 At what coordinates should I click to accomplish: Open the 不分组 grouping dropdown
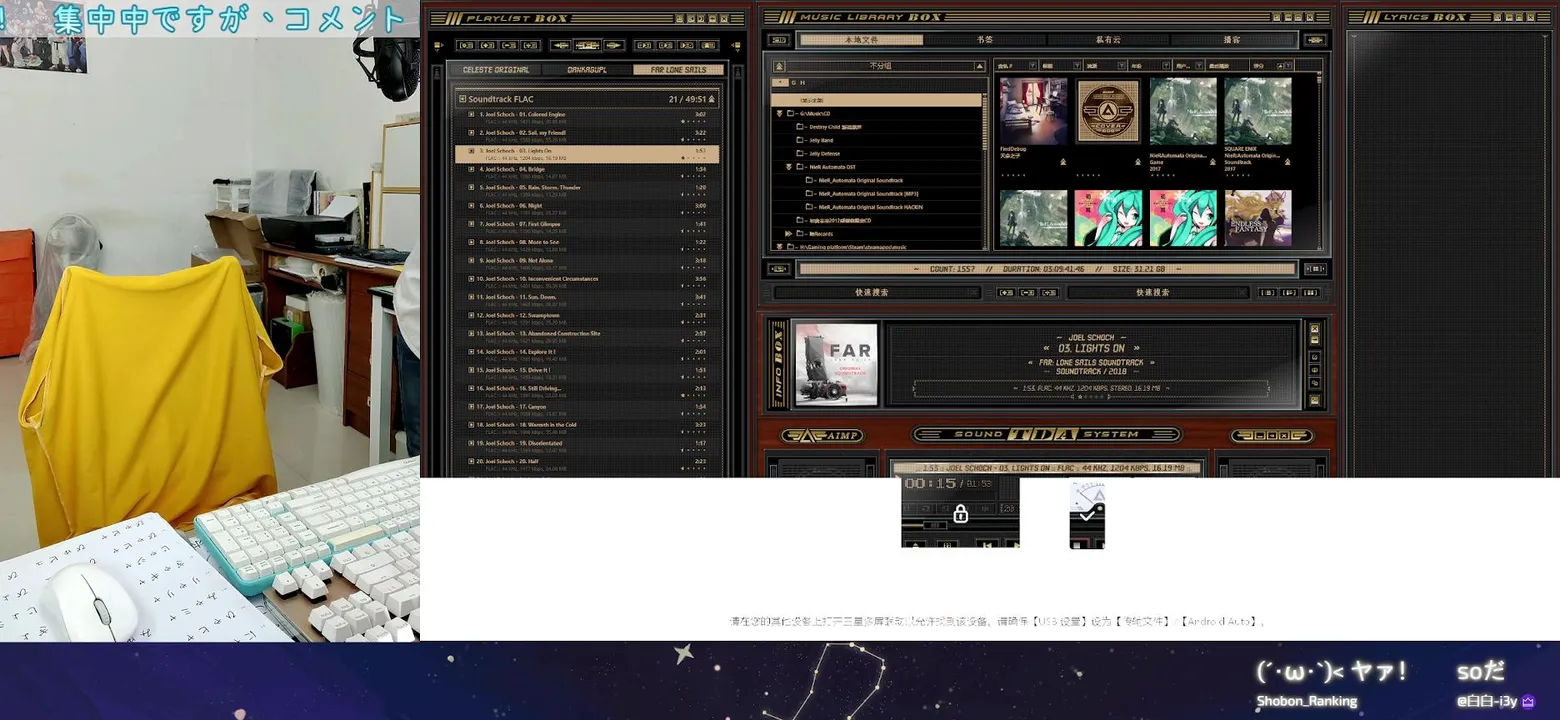(x=878, y=66)
